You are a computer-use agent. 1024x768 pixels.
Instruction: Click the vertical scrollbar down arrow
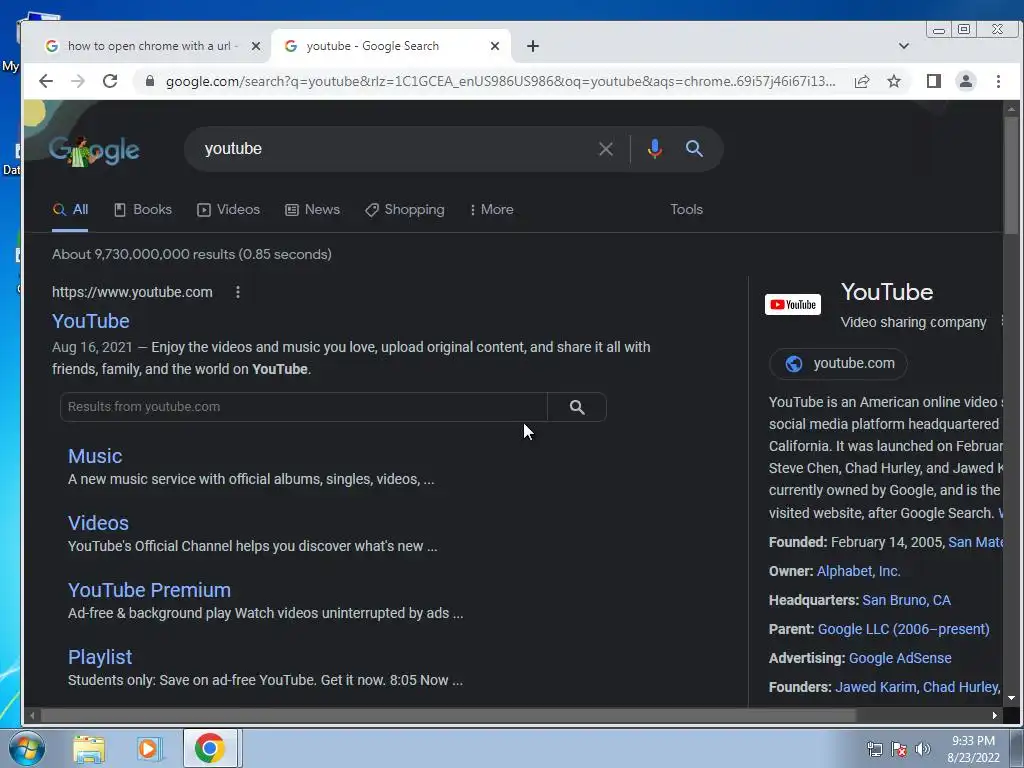1012,698
